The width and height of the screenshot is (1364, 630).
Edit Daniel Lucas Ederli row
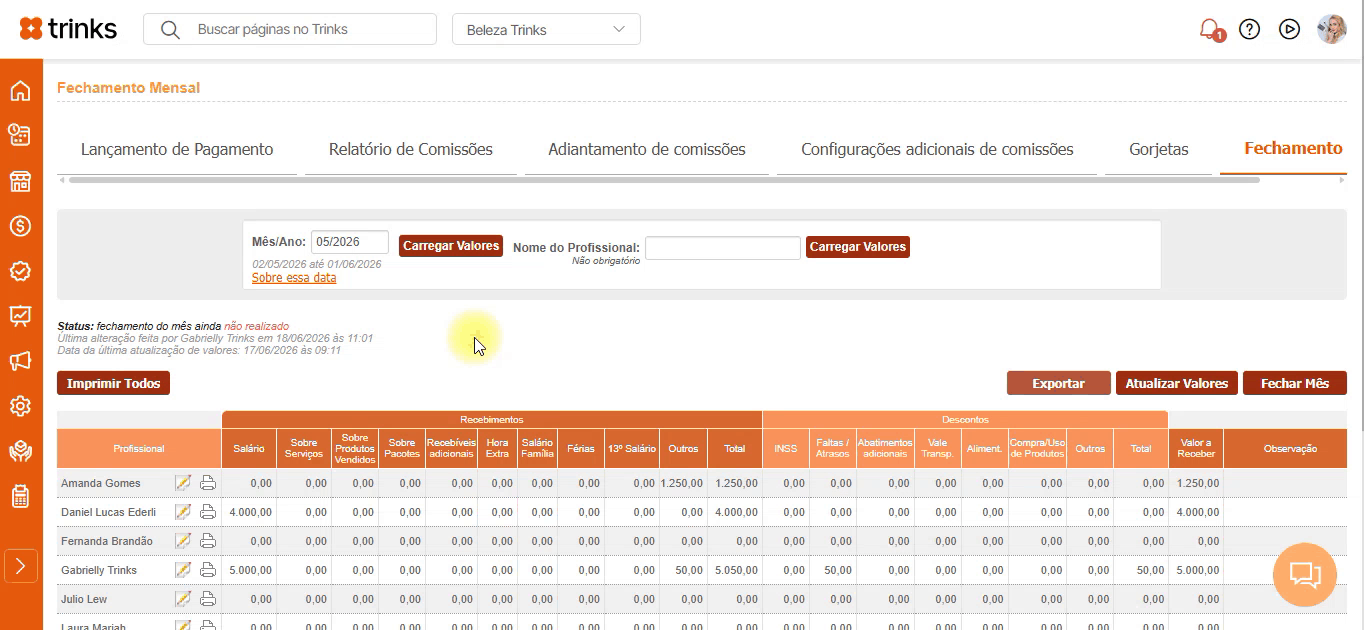click(183, 512)
